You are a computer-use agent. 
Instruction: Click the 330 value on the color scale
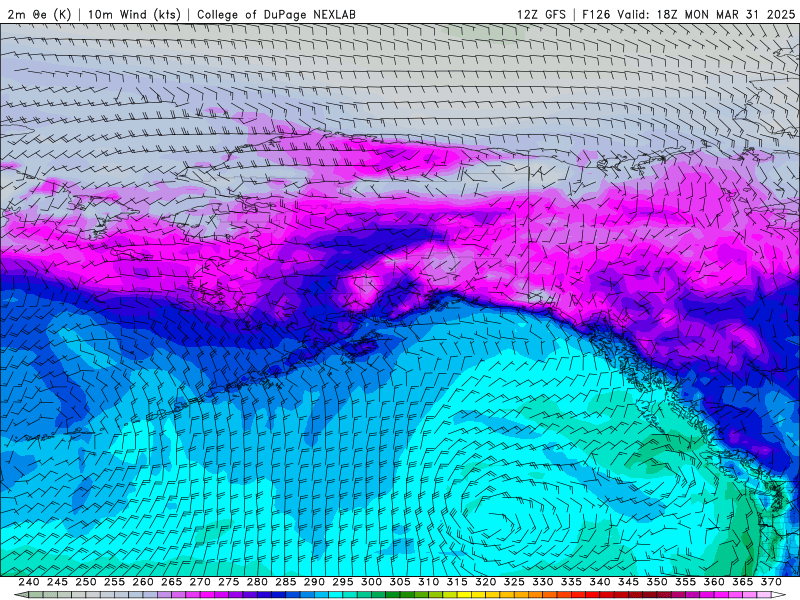543,582
